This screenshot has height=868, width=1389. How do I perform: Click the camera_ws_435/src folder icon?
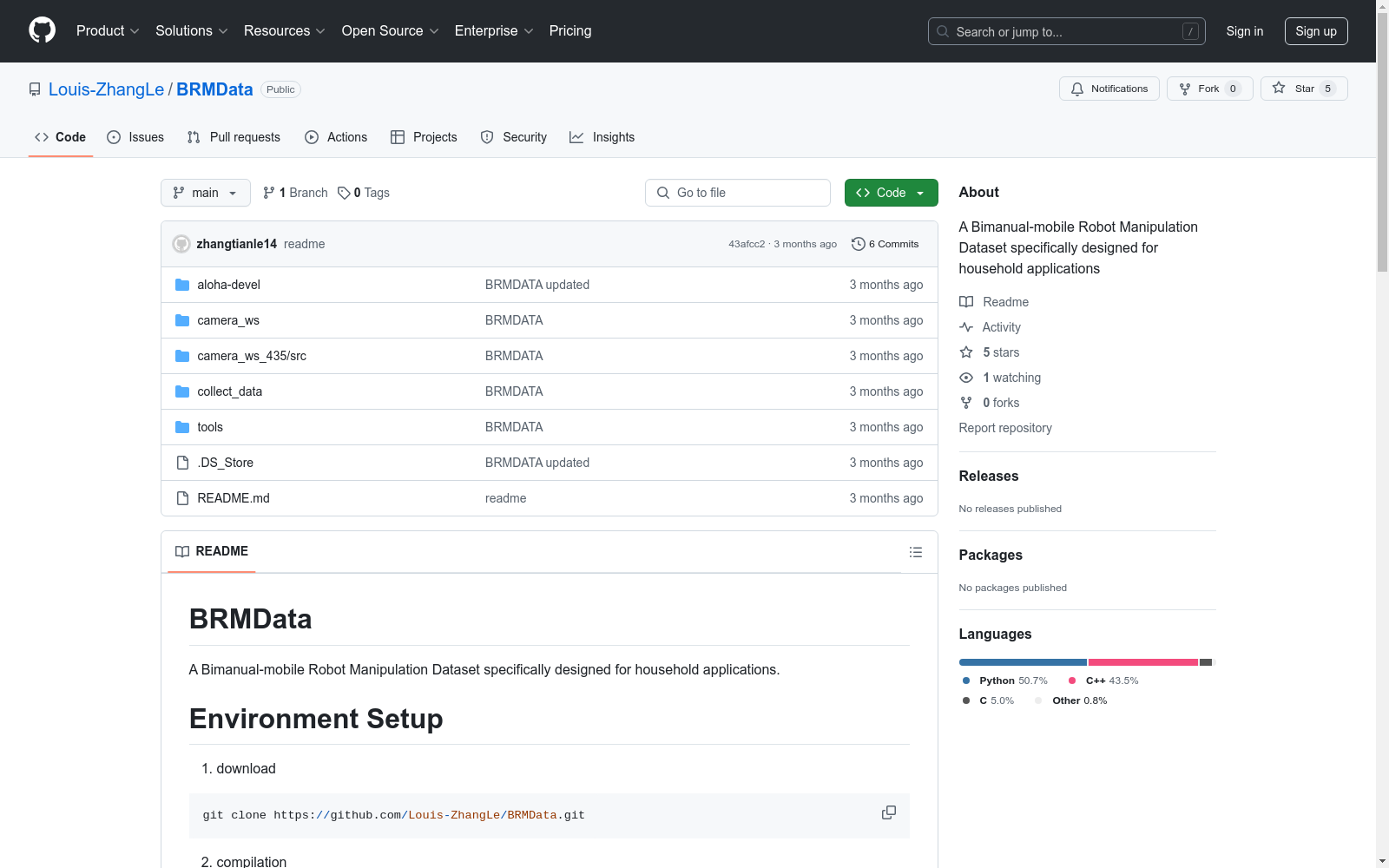pyautogui.click(x=182, y=356)
